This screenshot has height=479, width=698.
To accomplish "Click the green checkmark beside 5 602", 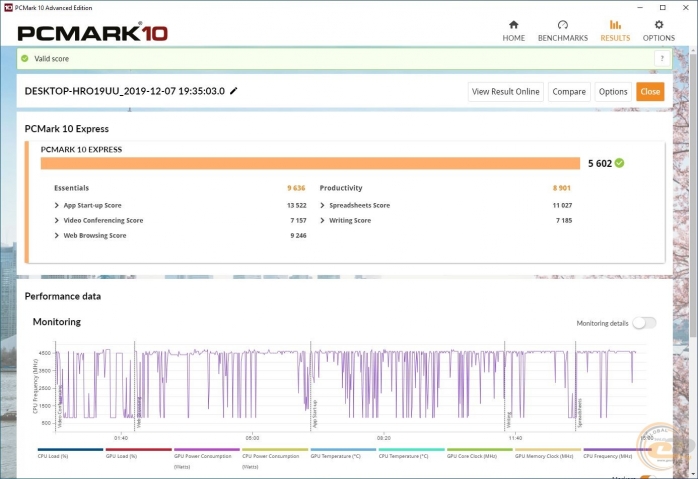I will [619, 163].
